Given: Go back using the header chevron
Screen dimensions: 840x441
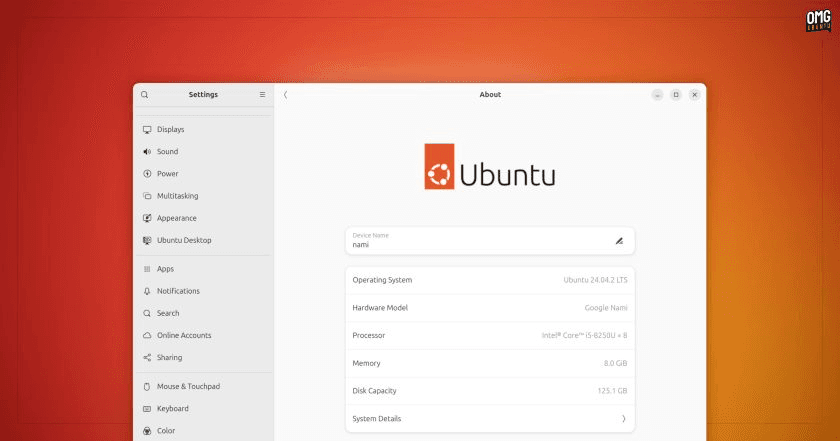Looking at the screenshot, I should (286, 95).
